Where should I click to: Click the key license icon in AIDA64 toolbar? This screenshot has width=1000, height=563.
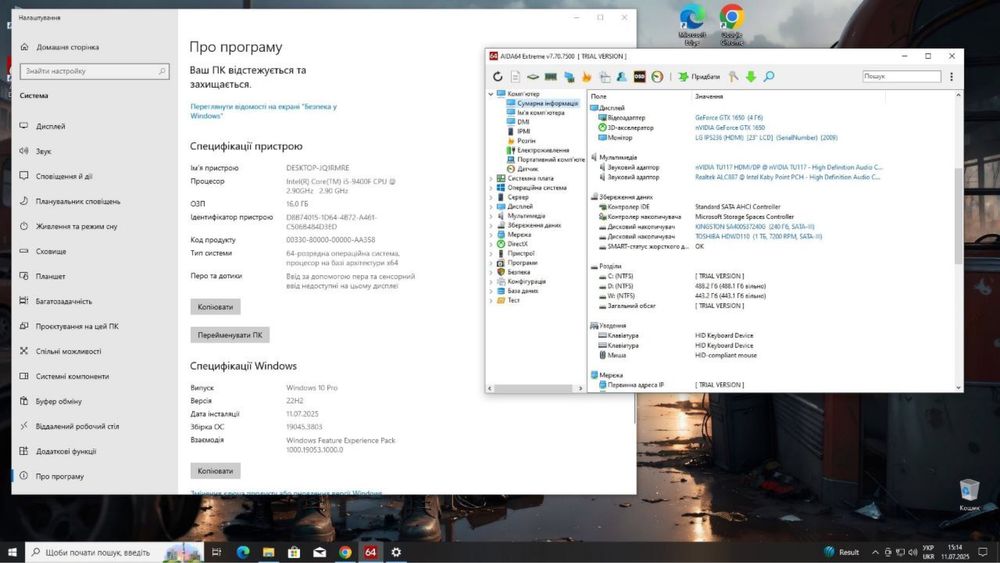(733, 77)
